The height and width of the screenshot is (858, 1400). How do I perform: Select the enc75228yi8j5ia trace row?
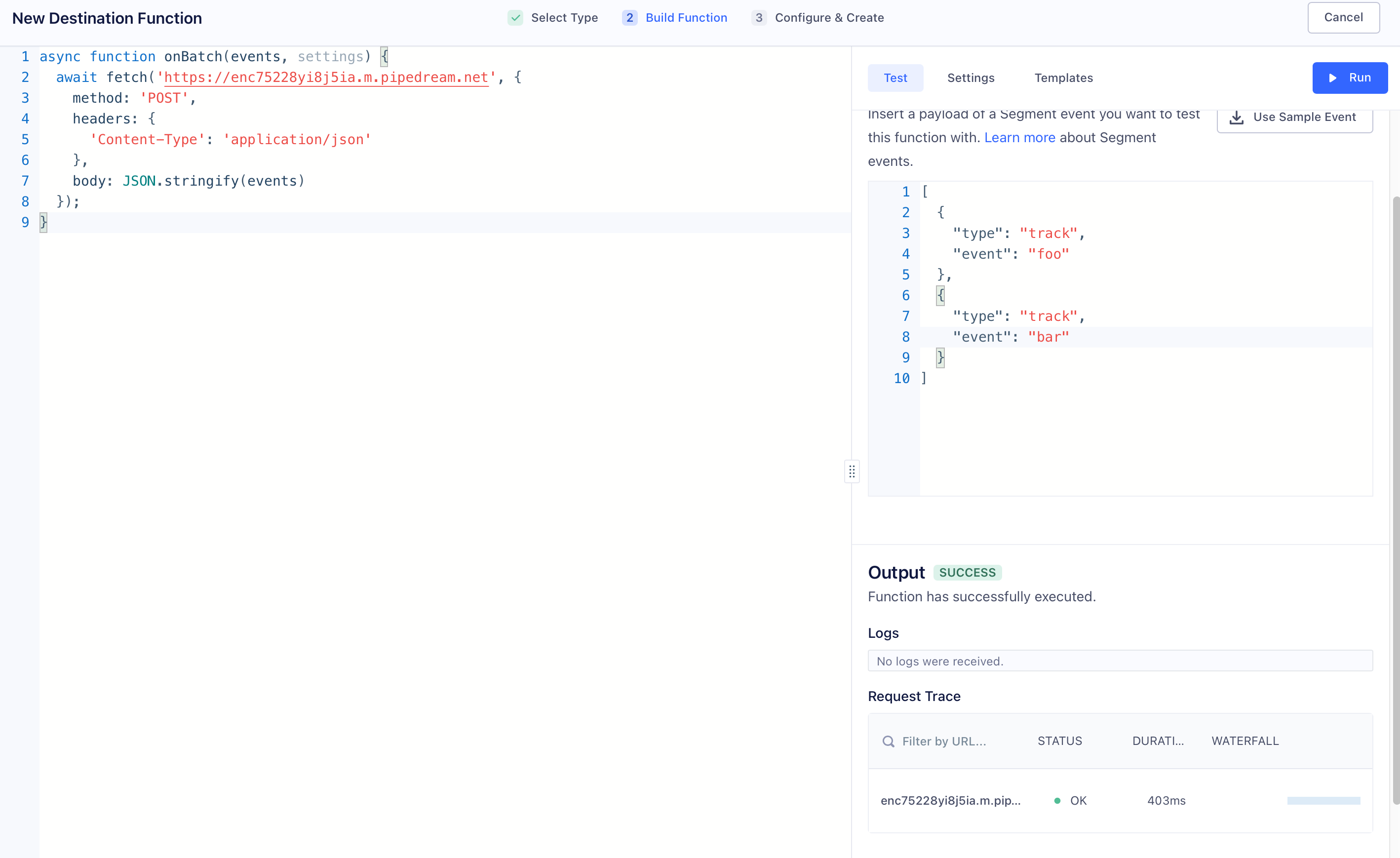point(951,801)
